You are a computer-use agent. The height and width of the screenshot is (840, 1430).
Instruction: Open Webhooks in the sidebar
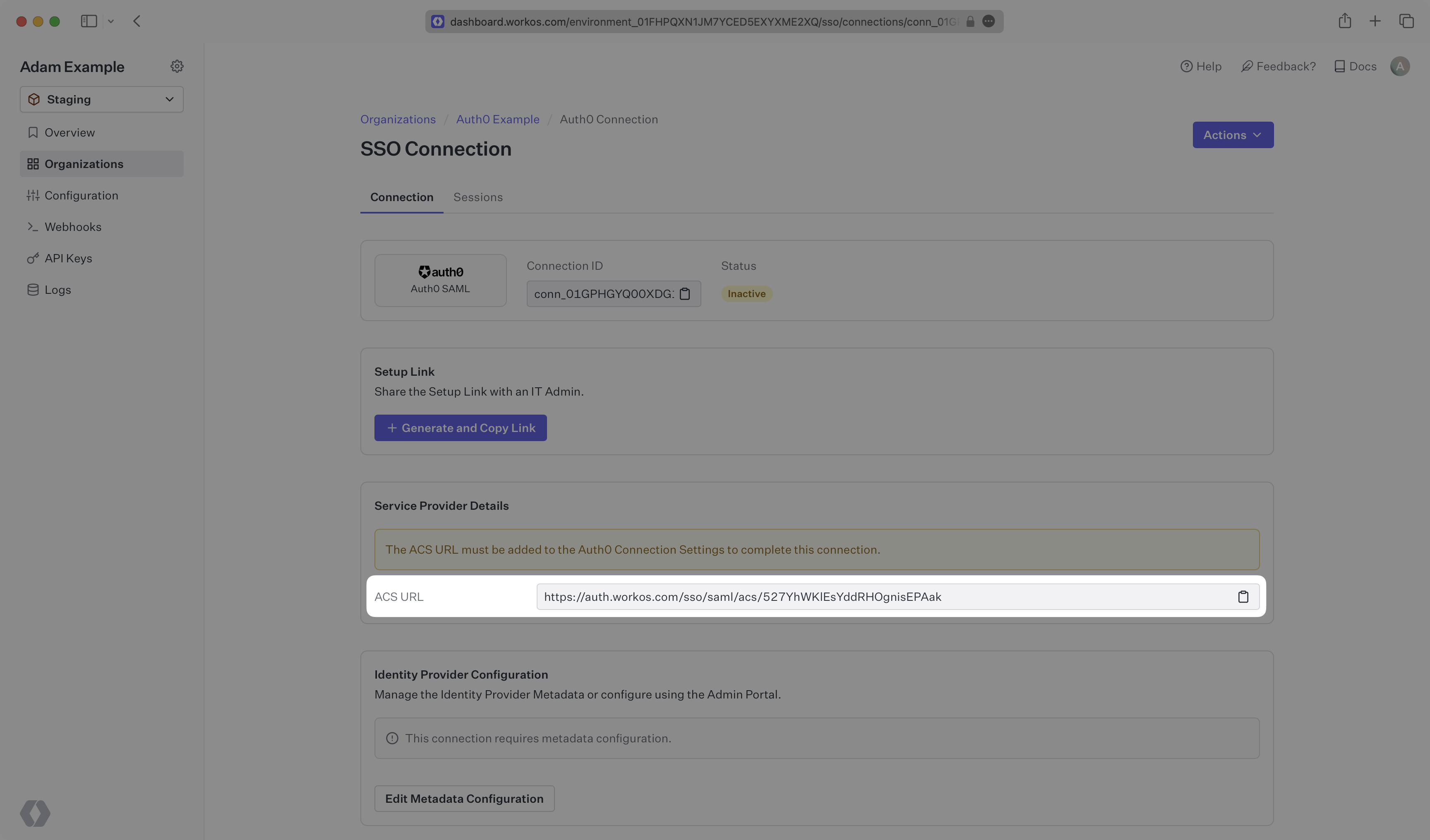pos(73,227)
